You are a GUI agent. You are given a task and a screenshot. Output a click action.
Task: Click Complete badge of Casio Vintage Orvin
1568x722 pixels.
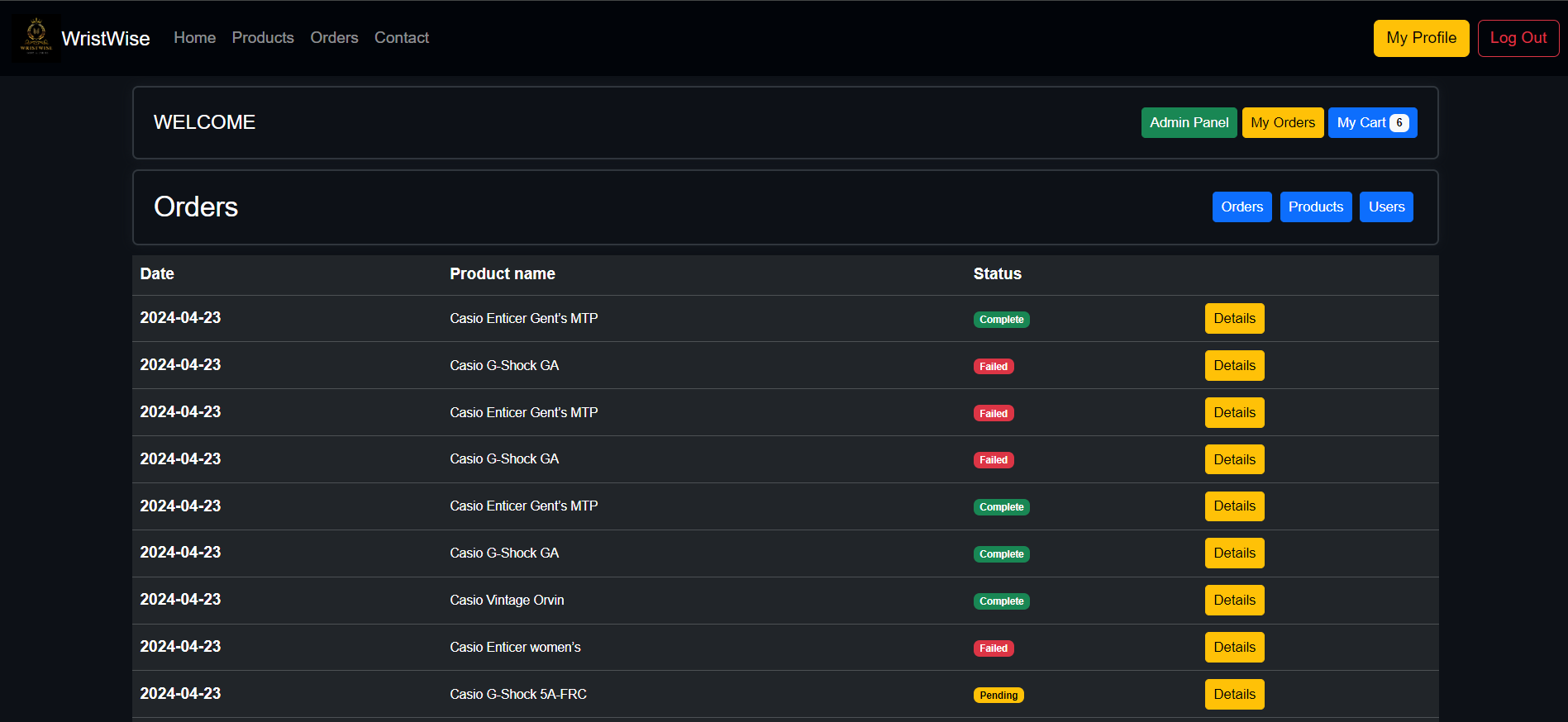pos(1001,601)
